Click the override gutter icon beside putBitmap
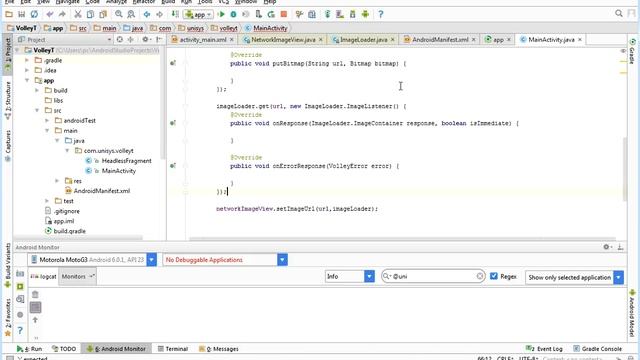Viewport: 640px width, 360px height. coord(173,63)
